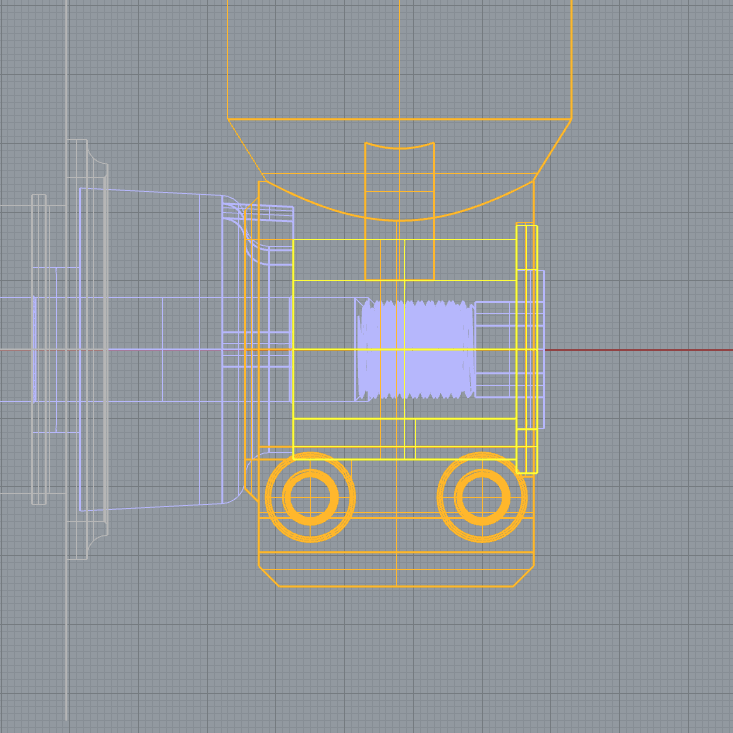Click the purple threaded screw section

tap(415, 350)
